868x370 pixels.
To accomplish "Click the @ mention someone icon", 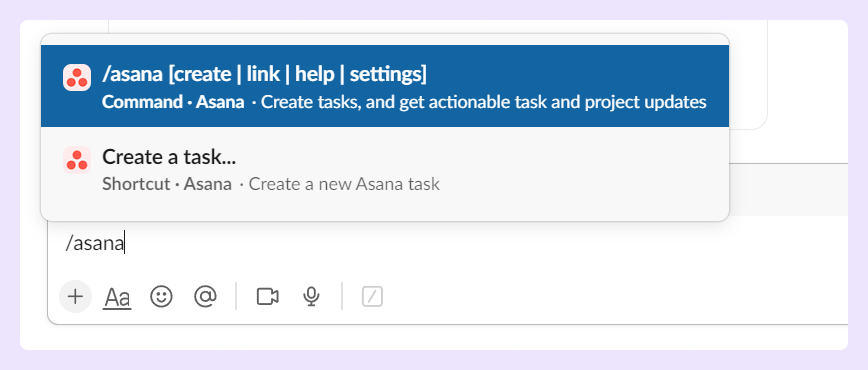I will [205, 297].
